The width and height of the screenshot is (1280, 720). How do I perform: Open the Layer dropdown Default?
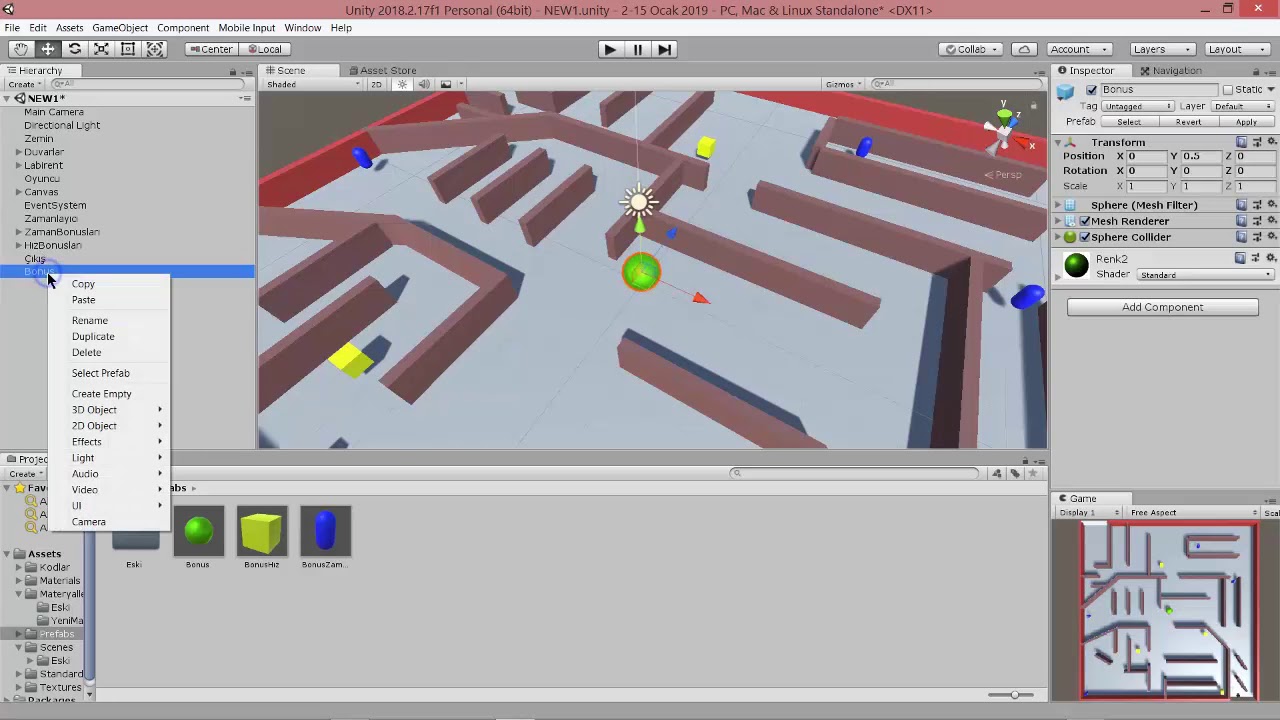[x=1242, y=106]
